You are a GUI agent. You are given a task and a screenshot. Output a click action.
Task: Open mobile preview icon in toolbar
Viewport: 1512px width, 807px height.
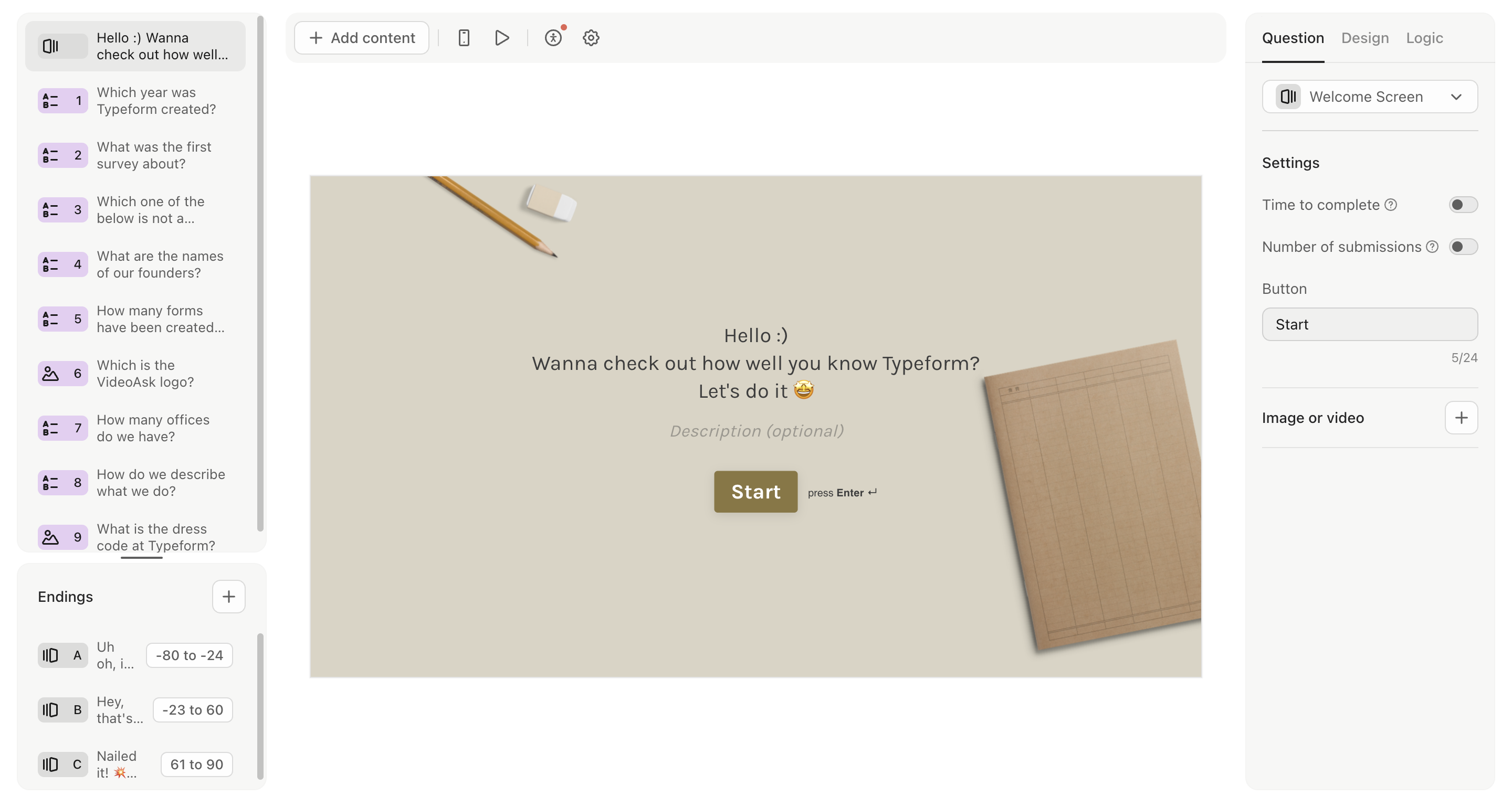point(464,38)
